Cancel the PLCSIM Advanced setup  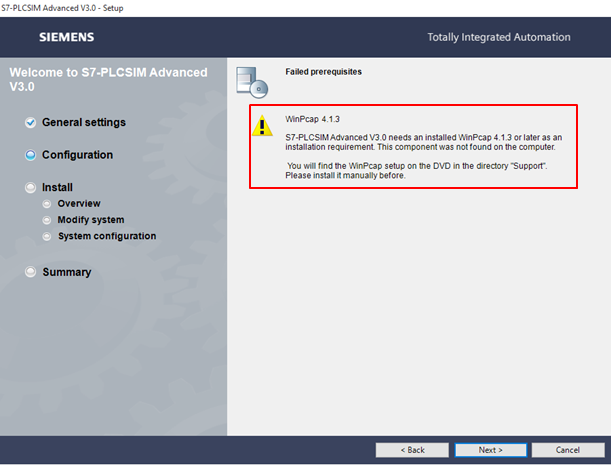568,450
